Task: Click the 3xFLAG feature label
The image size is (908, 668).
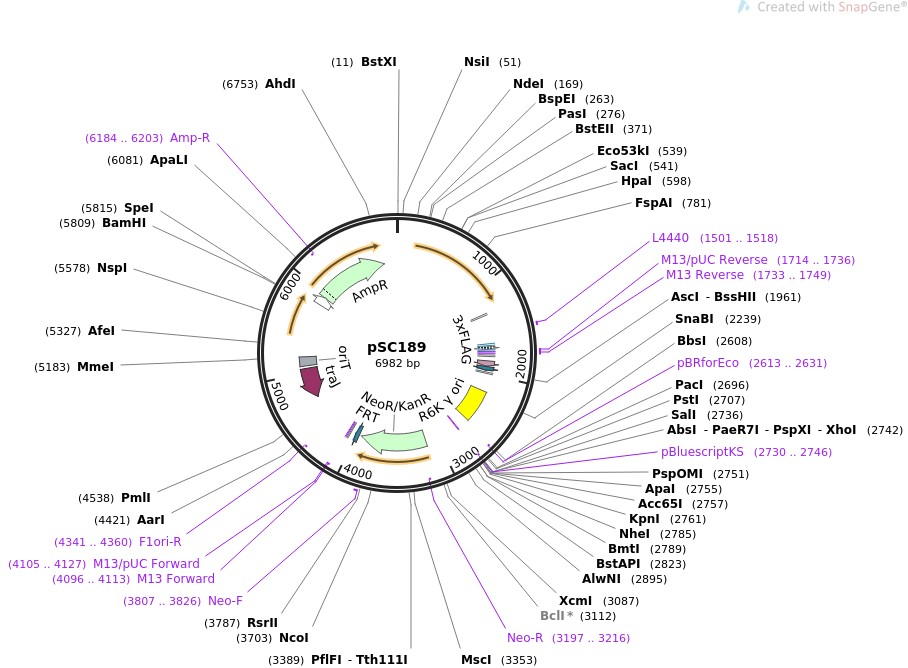Action: 461,339
